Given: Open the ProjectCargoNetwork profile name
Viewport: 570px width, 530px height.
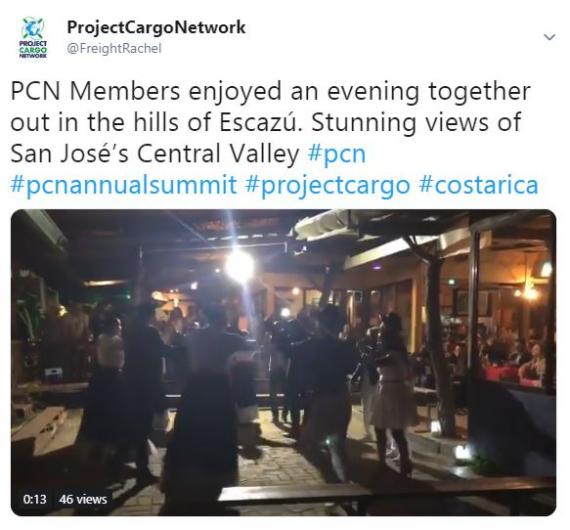Looking at the screenshot, I should [156, 27].
